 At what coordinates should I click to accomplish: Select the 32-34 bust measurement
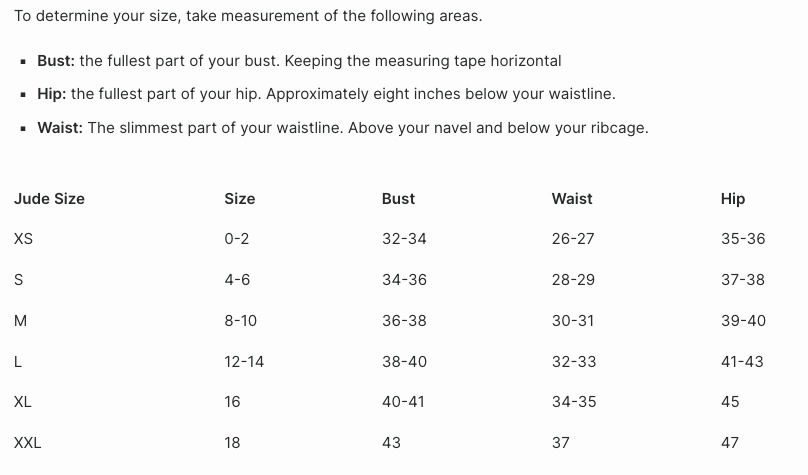pyautogui.click(x=404, y=239)
